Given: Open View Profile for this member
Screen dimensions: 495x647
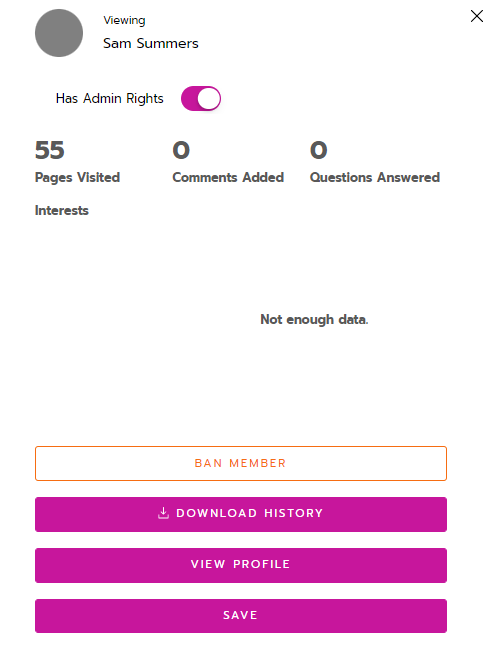Looking at the screenshot, I should (241, 565).
